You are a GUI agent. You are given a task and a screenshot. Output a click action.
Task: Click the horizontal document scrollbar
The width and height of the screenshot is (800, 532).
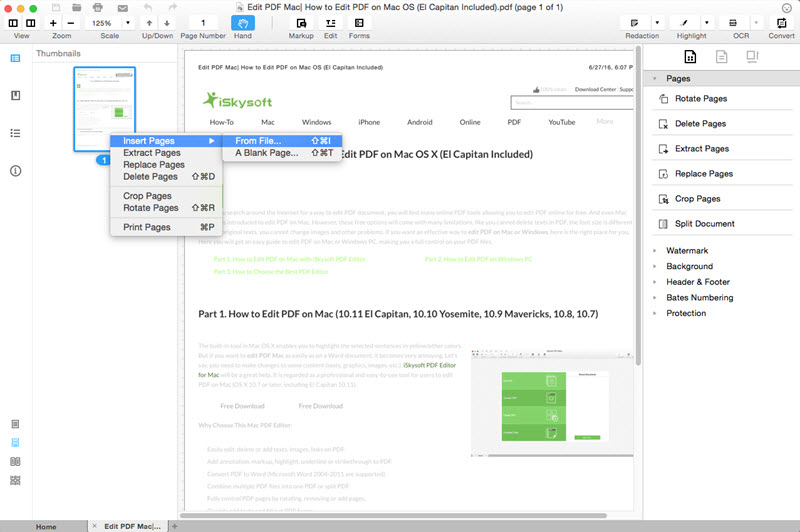(x=393, y=516)
